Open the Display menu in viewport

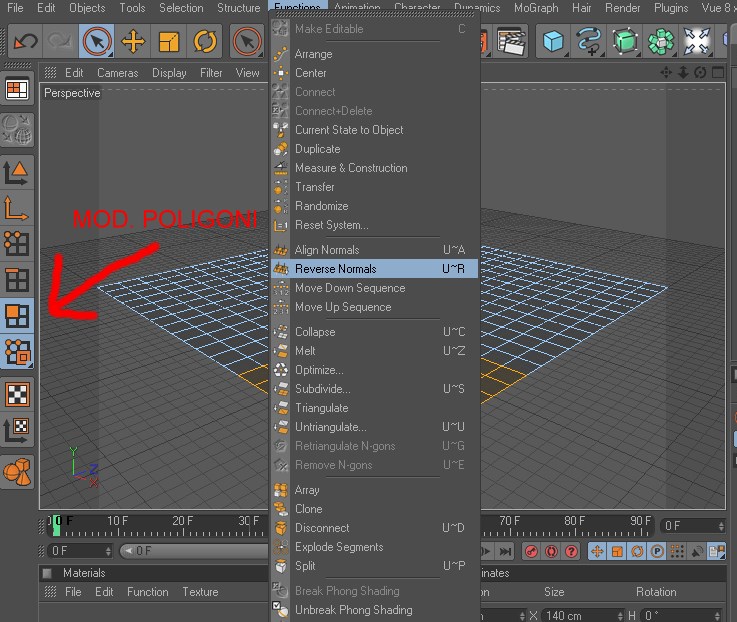169,73
